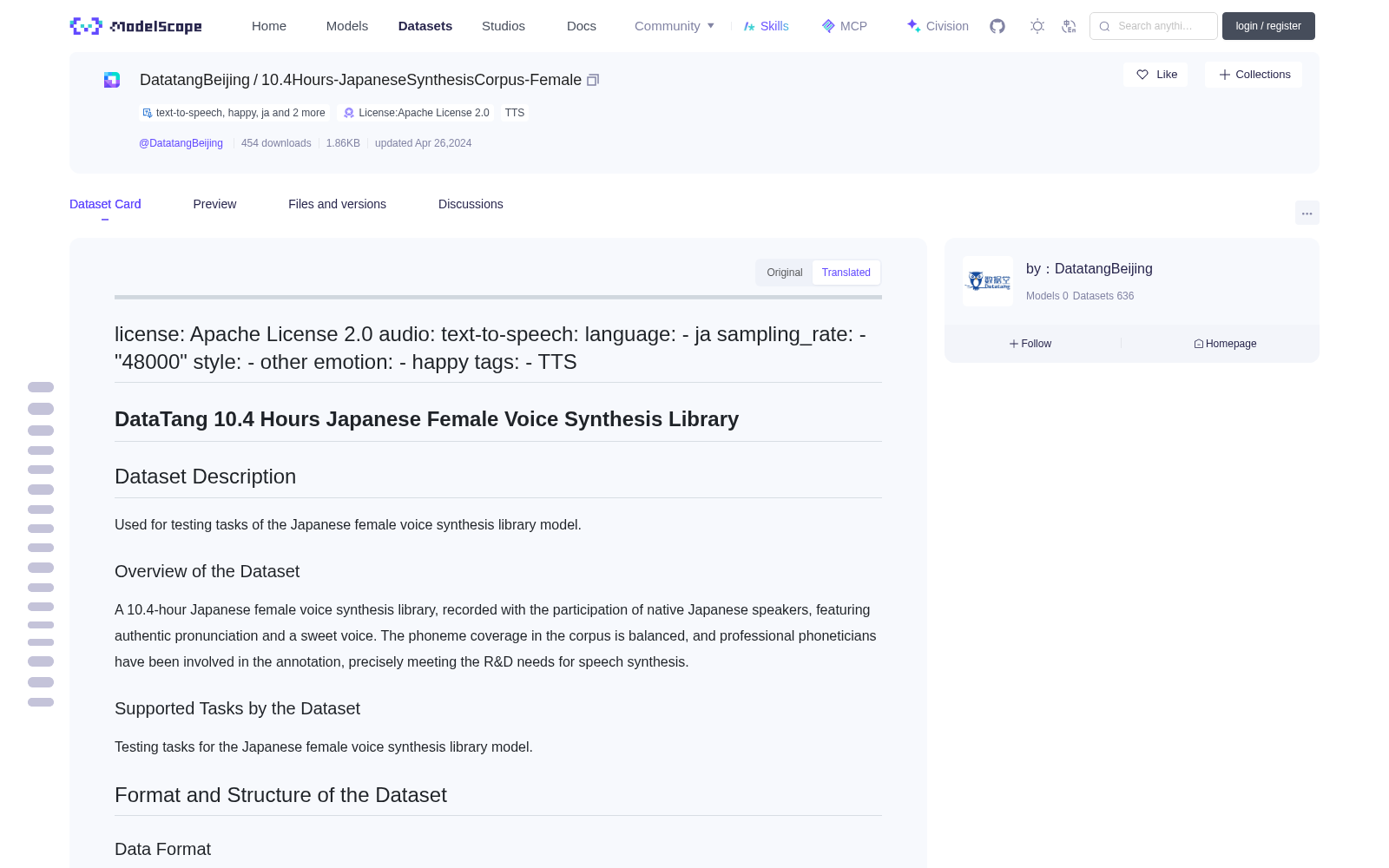Screen dimensions: 1389x868
Task: Click 'Format and Structure of the Dataset' heading
Action: coord(280,795)
